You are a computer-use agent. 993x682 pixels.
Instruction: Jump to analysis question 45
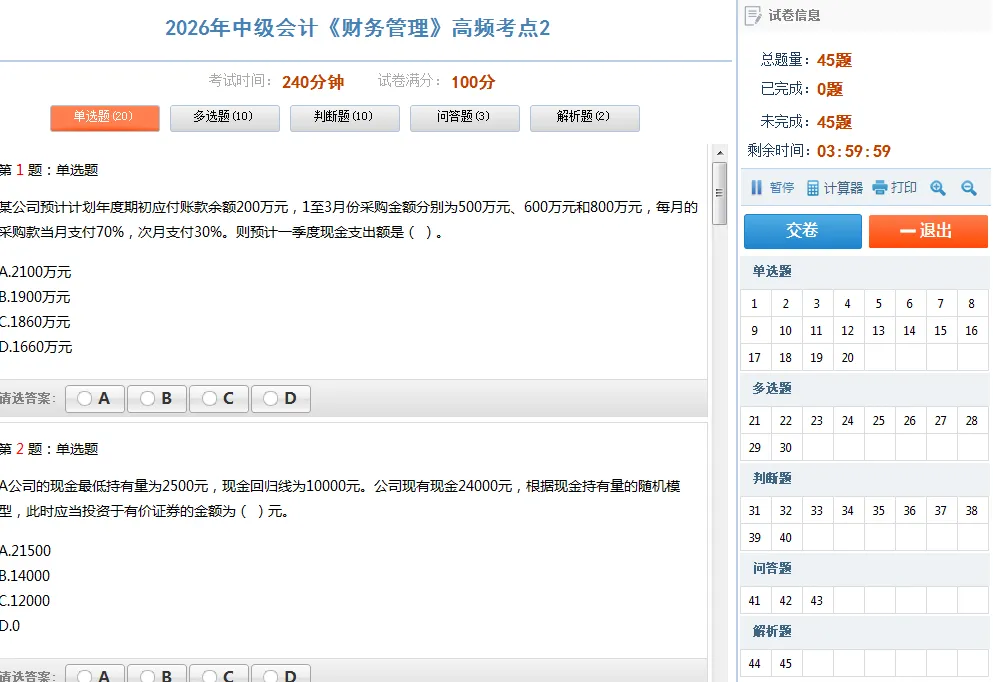786,664
